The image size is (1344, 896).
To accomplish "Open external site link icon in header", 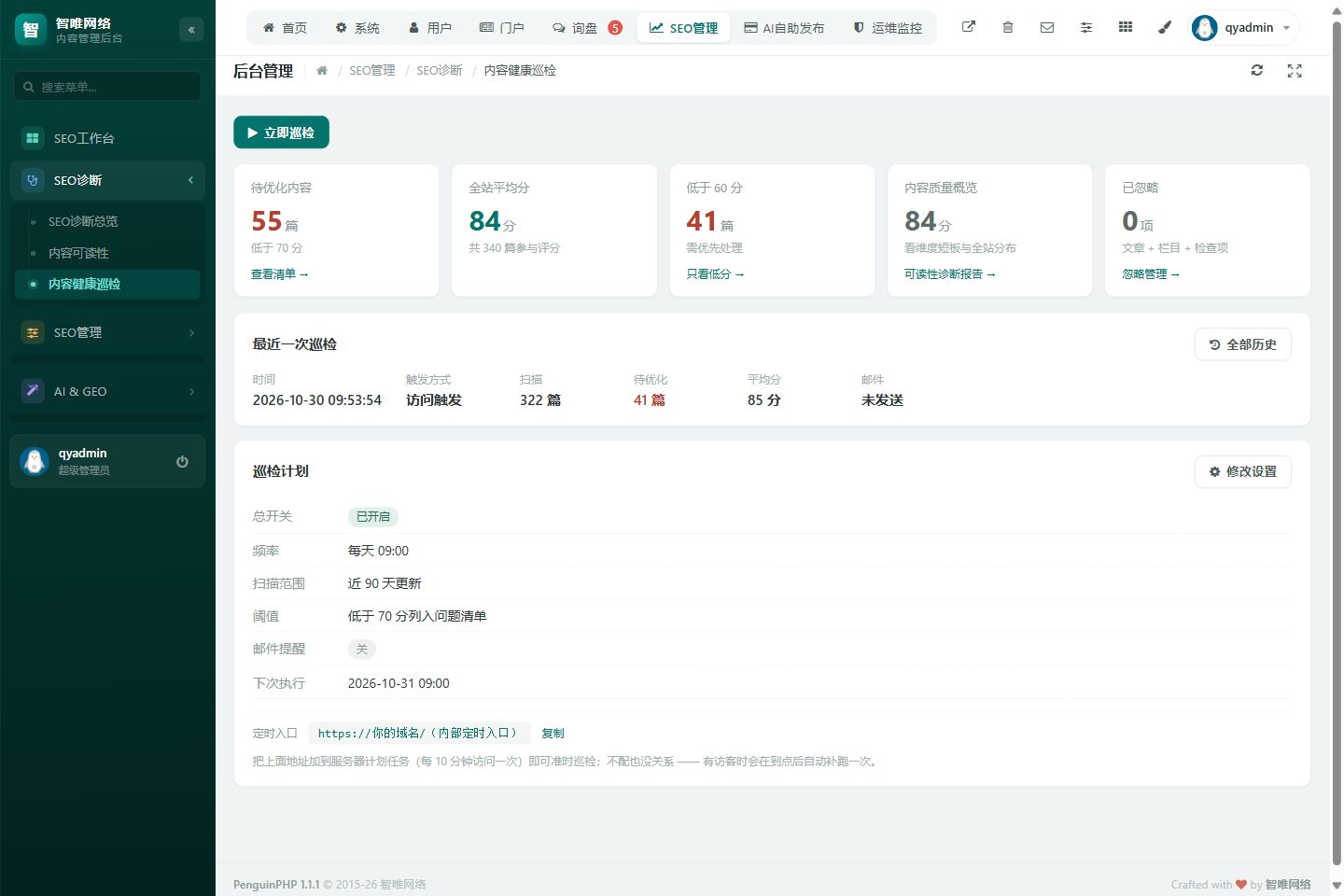I will pos(969,27).
